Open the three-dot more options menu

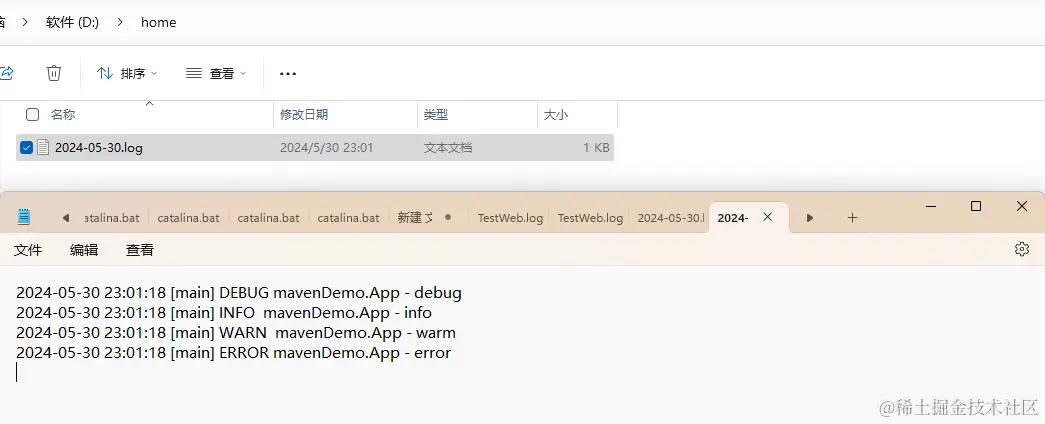coord(288,73)
